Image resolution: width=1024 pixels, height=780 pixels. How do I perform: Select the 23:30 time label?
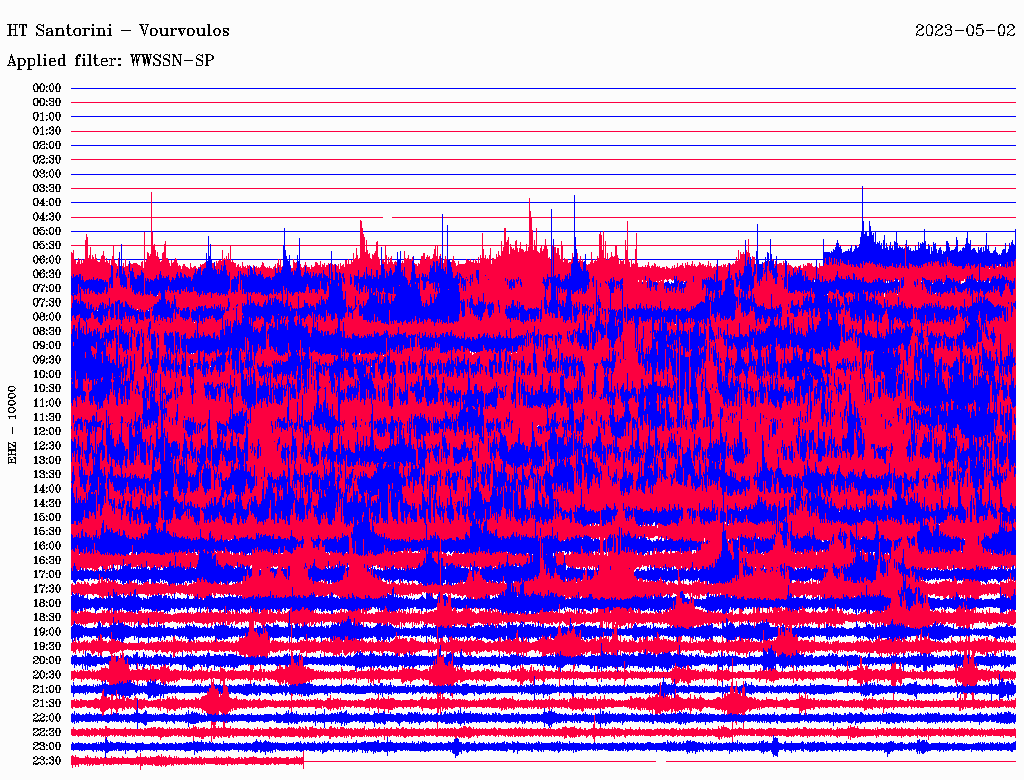pyautogui.click(x=47, y=761)
